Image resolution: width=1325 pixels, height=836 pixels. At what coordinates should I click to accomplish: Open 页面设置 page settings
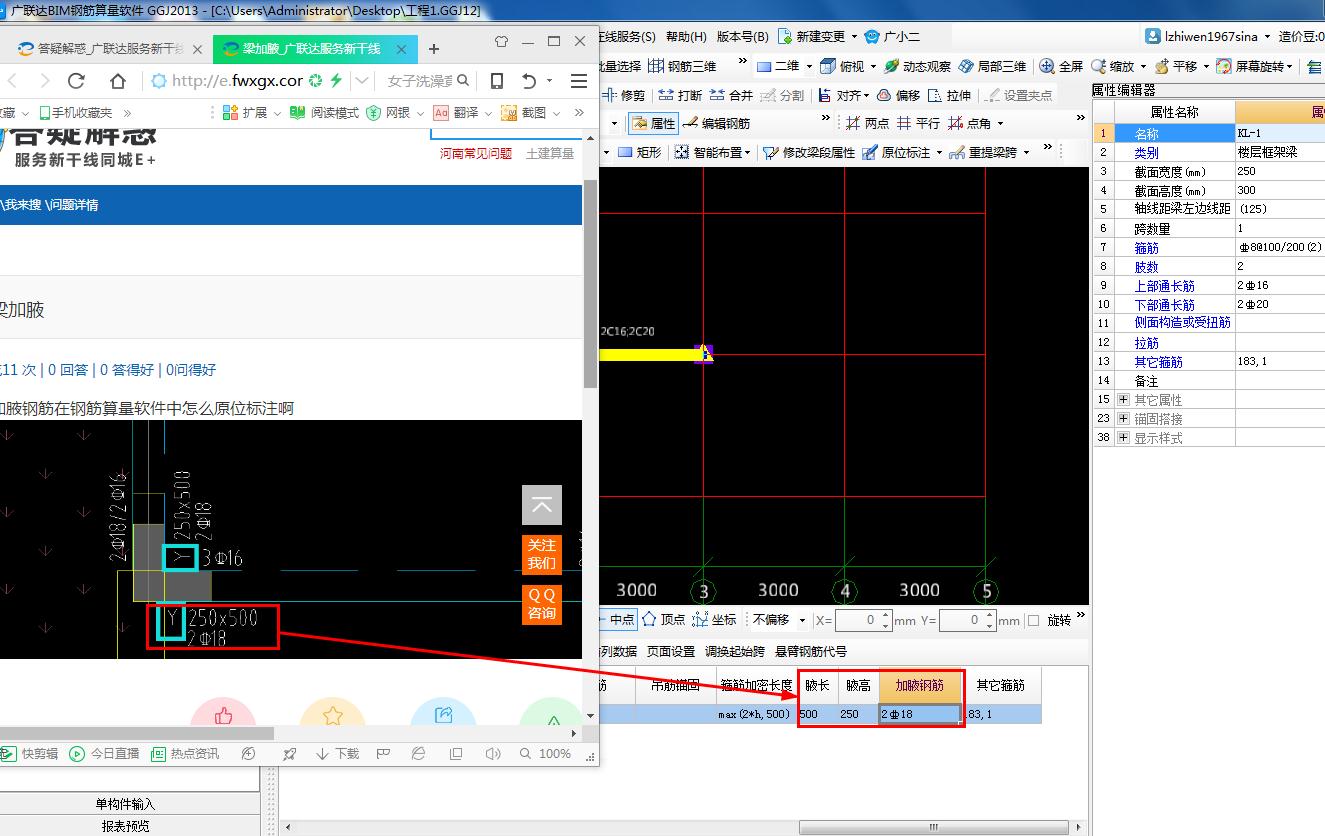(670, 651)
